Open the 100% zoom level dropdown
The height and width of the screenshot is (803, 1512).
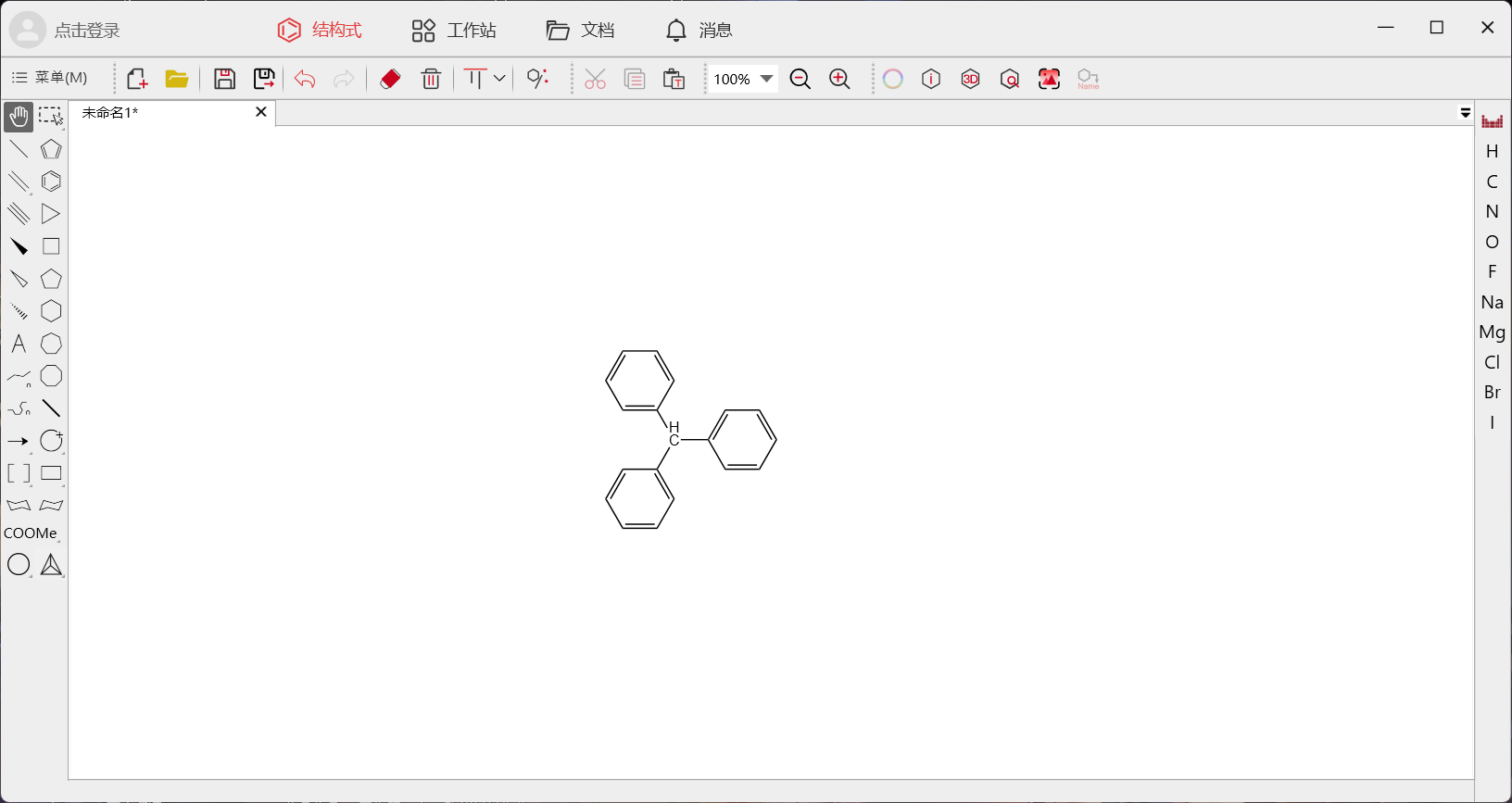(x=767, y=79)
